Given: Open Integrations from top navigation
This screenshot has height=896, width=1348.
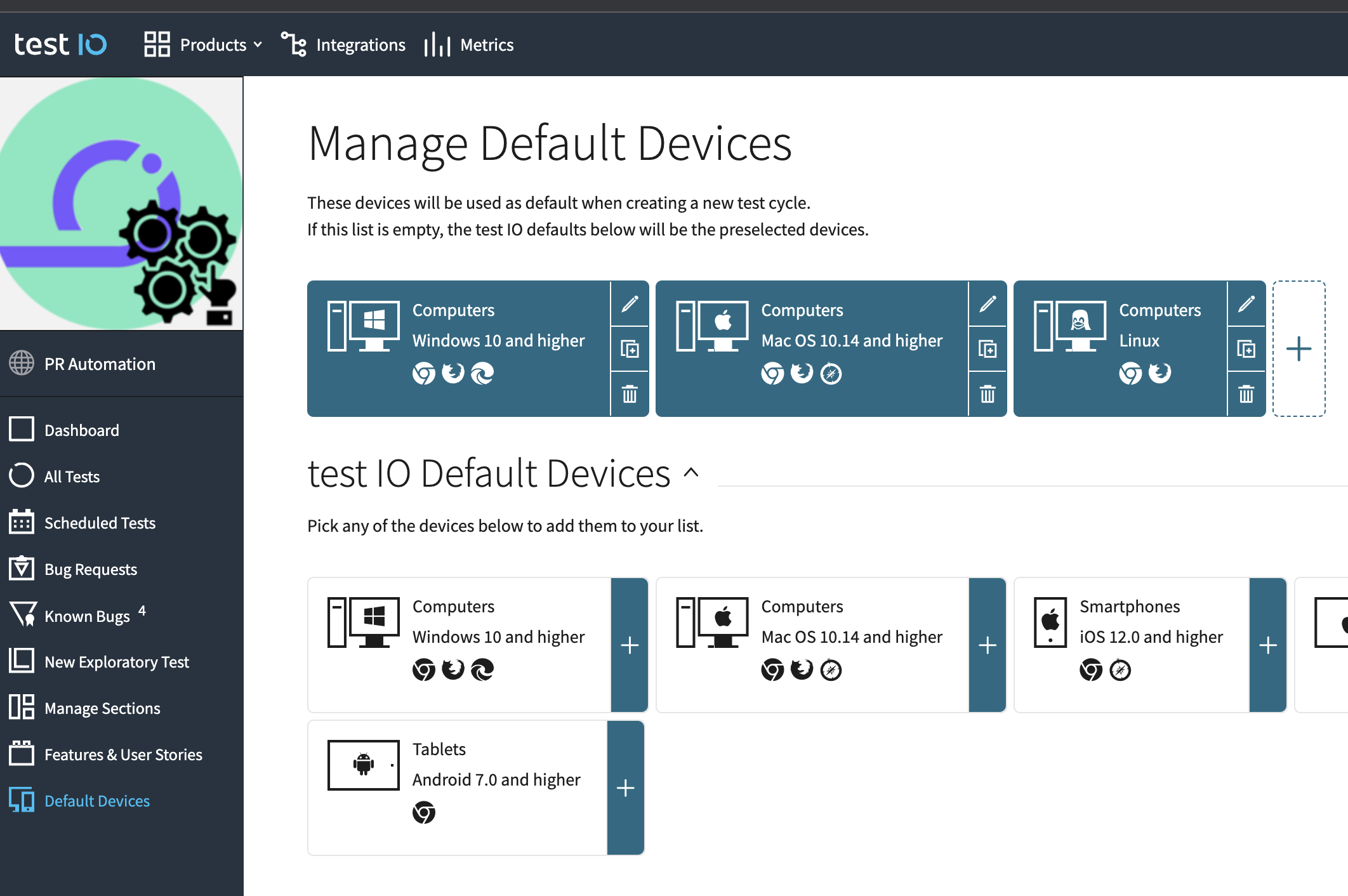Looking at the screenshot, I should (x=343, y=44).
